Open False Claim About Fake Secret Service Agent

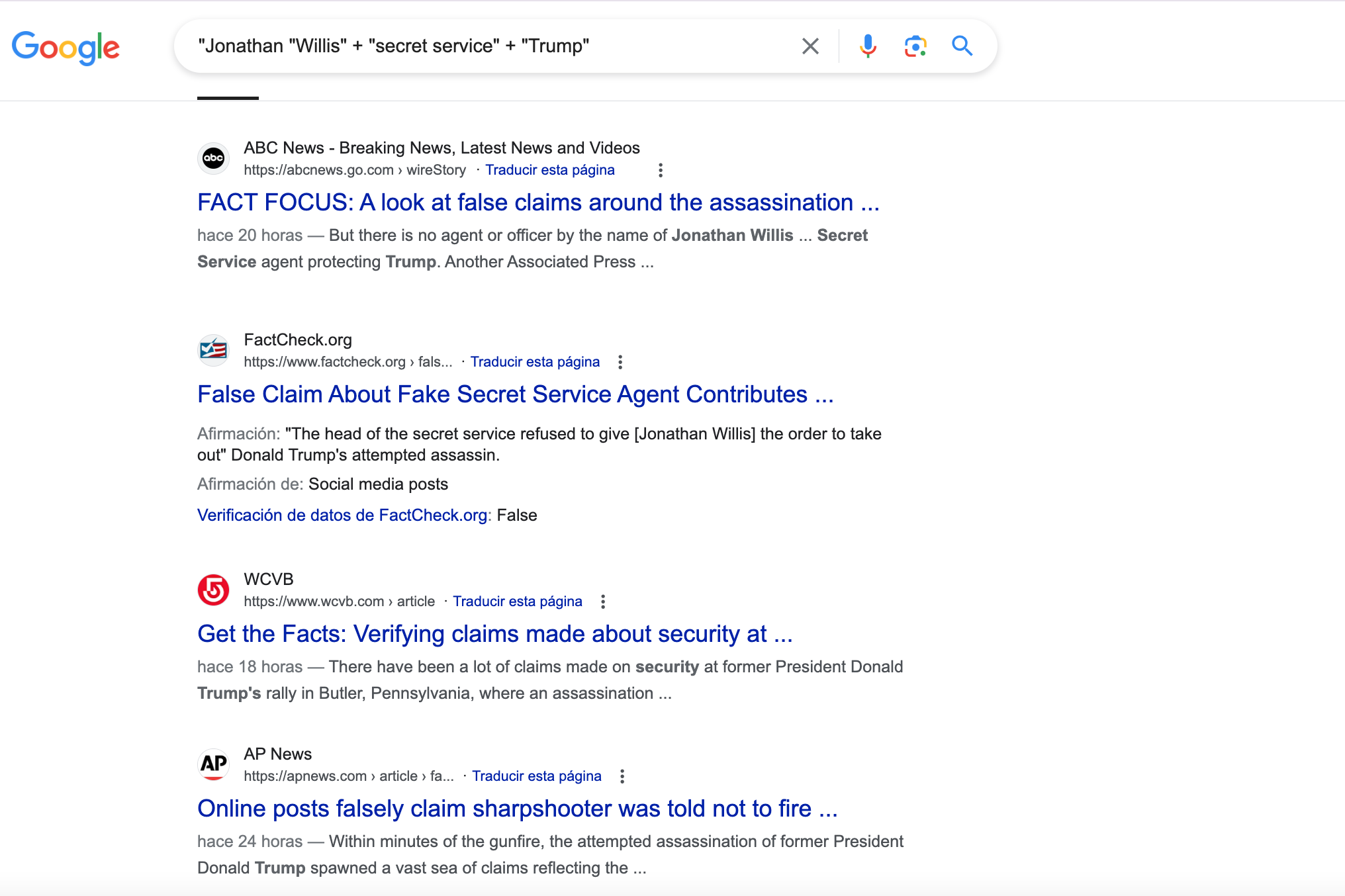(515, 394)
